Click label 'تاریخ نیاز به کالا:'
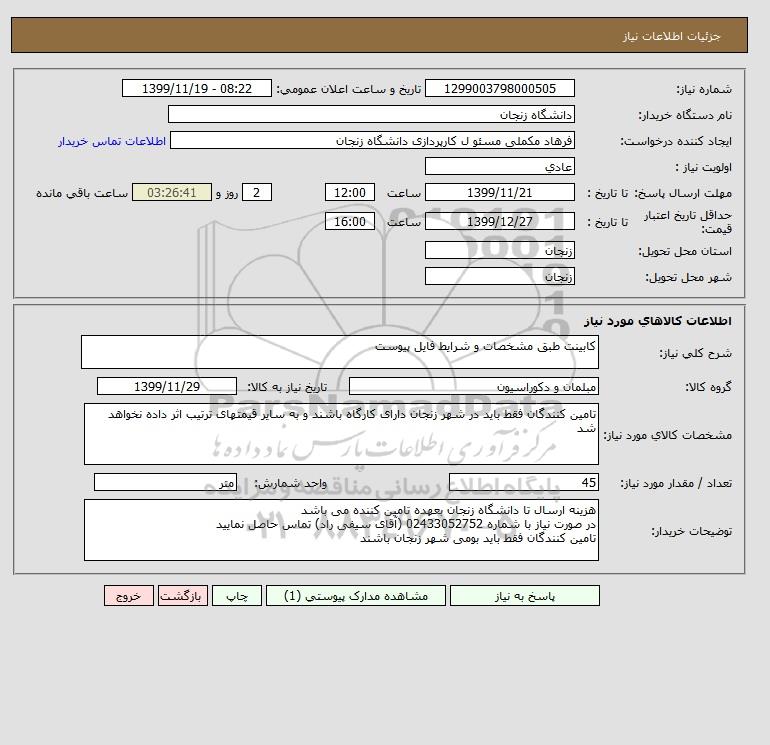The width and height of the screenshot is (770, 745). tap(287, 387)
